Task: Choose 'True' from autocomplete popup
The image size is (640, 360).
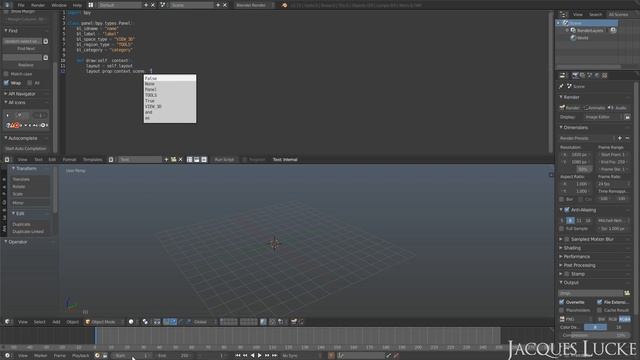Action: coord(170,101)
